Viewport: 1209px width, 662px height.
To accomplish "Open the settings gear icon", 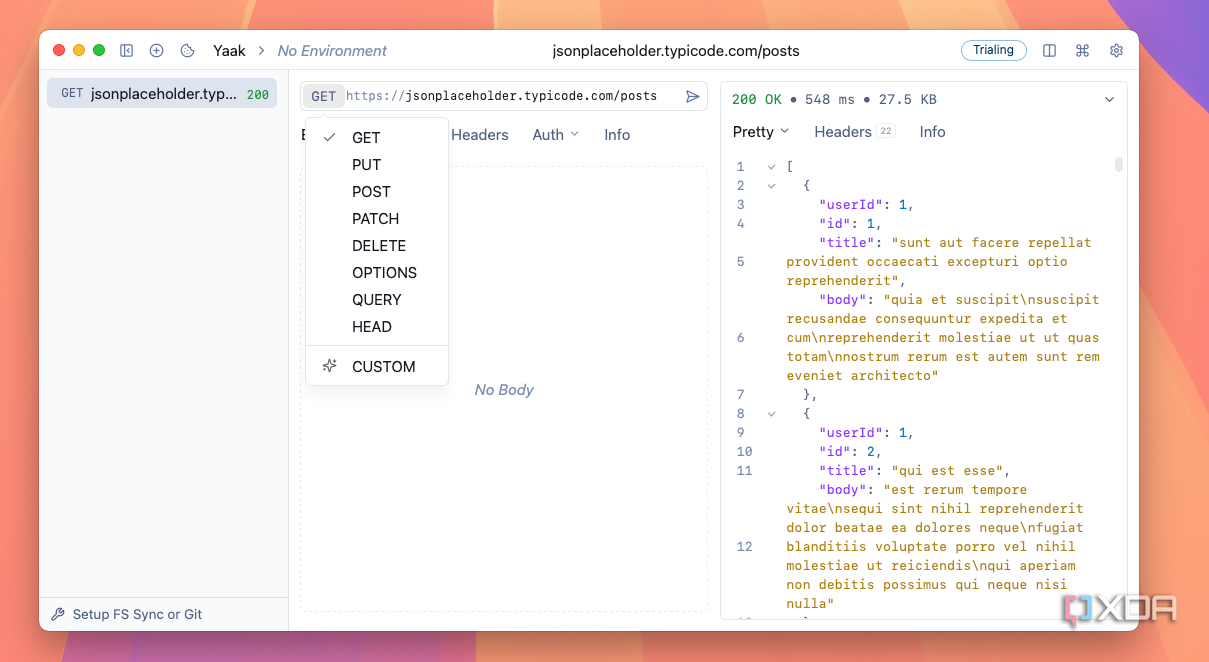I will 1116,50.
